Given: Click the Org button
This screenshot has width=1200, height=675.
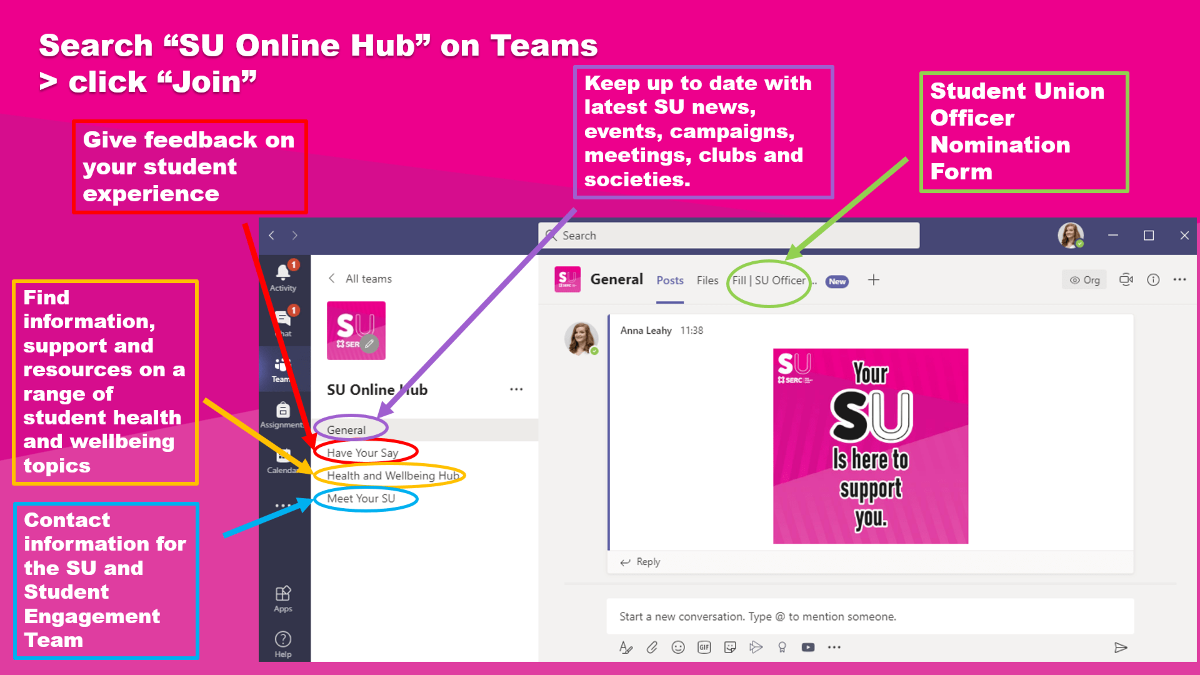Looking at the screenshot, I should point(1084,280).
